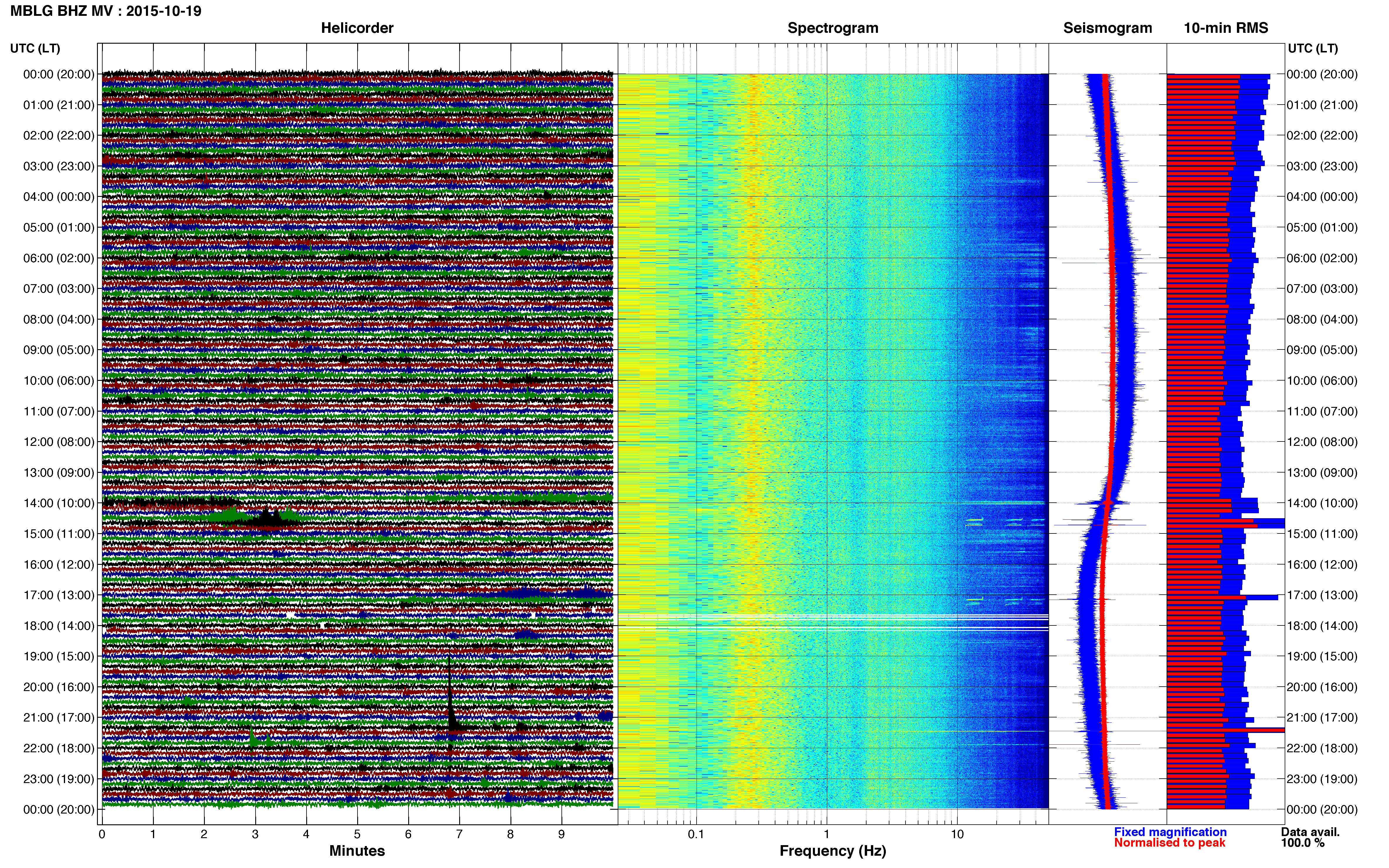Click left time label '23:00 (19:00)'
This screenshot has height=868, width=1389.
pyautogui.click(x=59, y=779)
